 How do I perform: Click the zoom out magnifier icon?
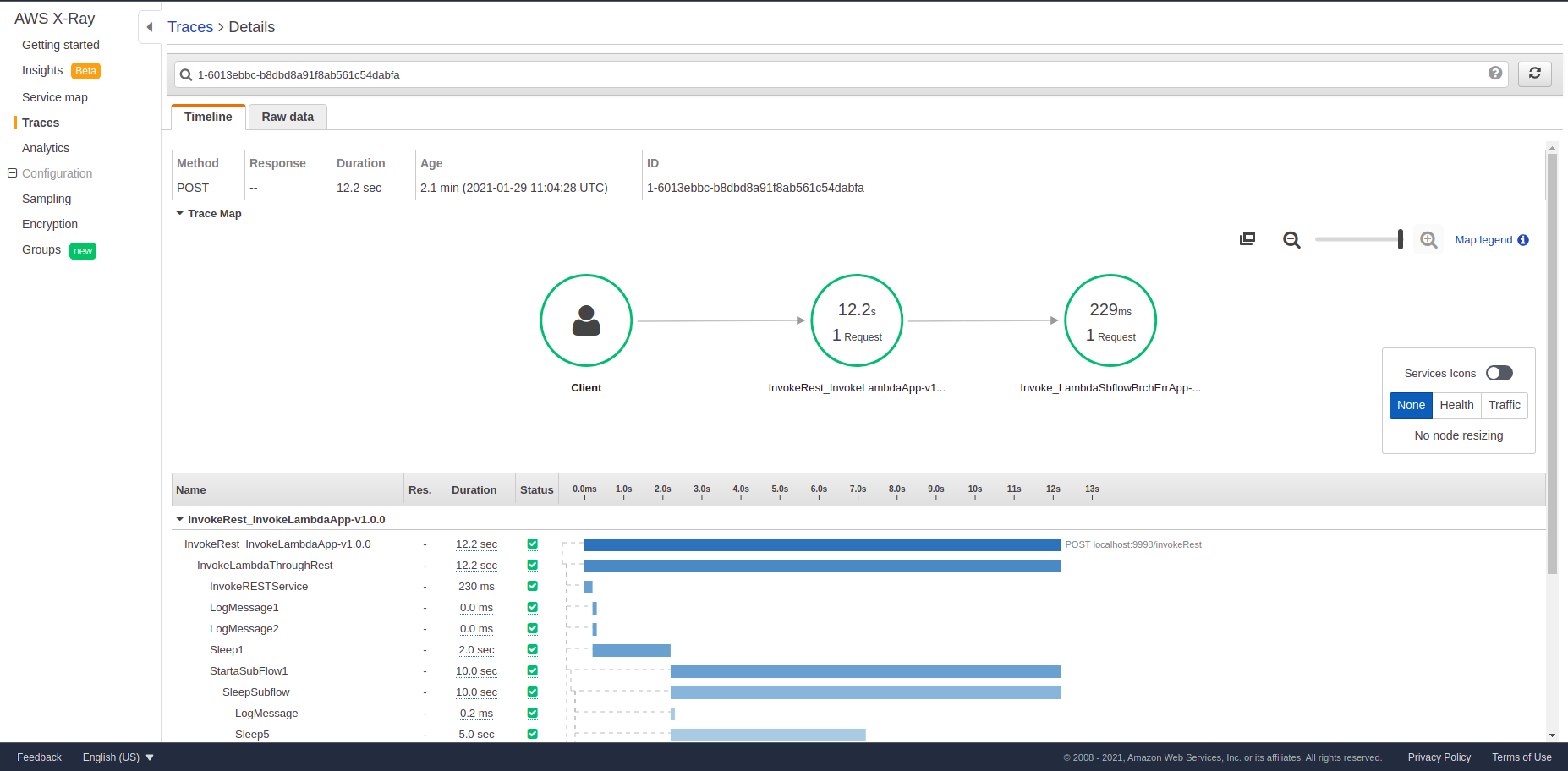[x=1291, y=240]
